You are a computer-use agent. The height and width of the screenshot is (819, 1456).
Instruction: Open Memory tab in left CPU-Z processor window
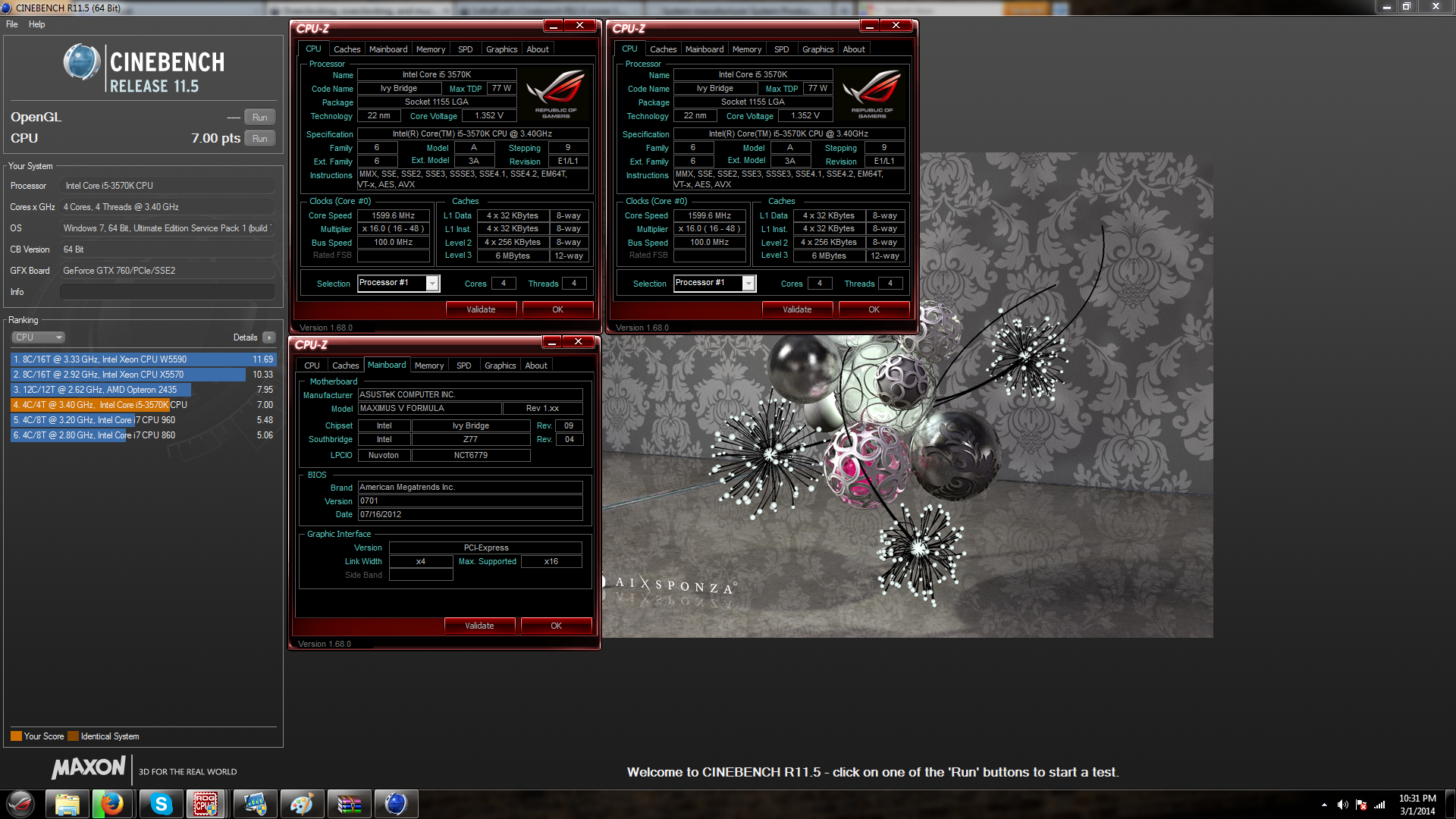(431, 49)
